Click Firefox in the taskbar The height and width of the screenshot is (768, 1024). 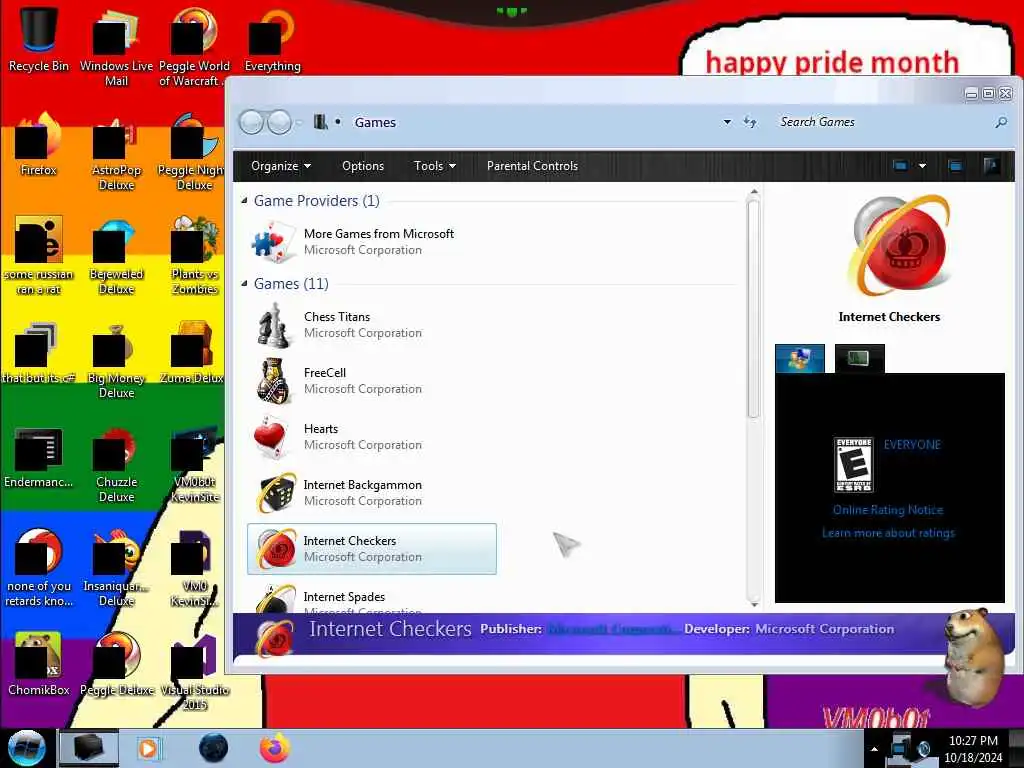tap(275, 748)
